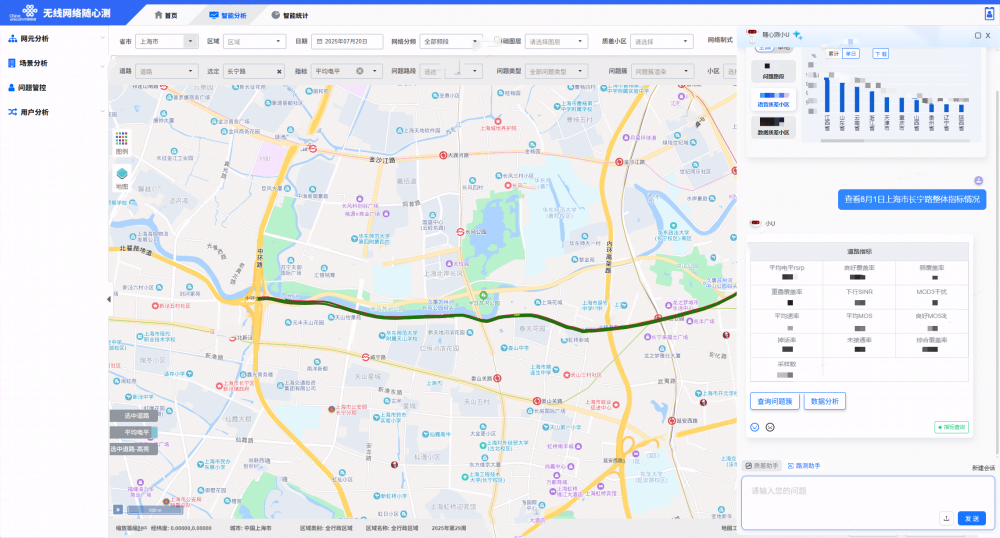
Task: Click the smiley like feedback icon
Action: coord(754,427)
